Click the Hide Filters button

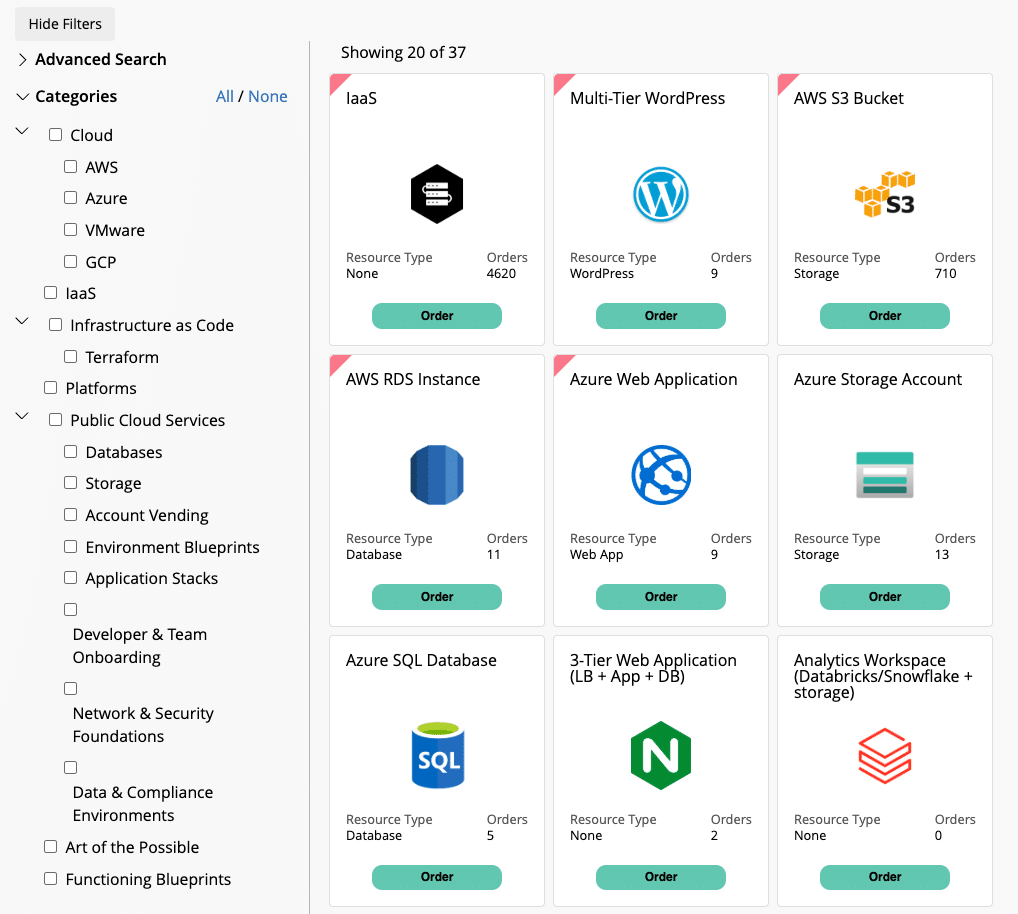click(65, 24)
